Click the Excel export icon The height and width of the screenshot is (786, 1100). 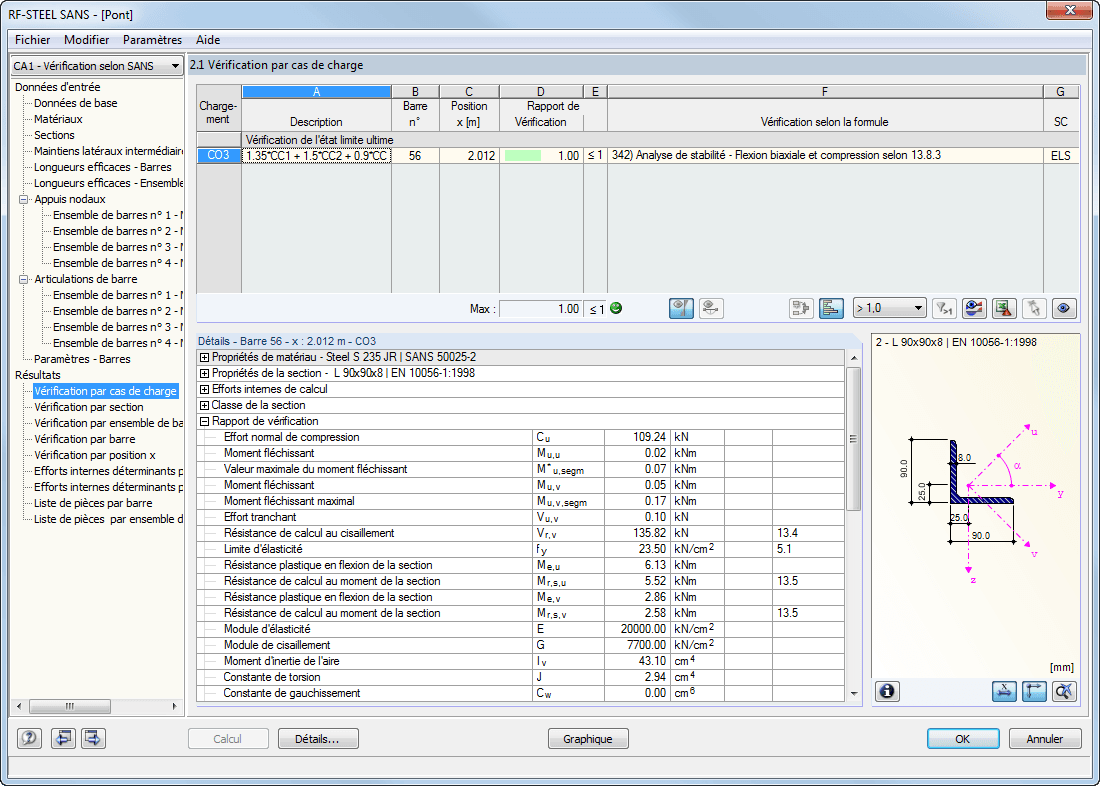point(1004,308)
